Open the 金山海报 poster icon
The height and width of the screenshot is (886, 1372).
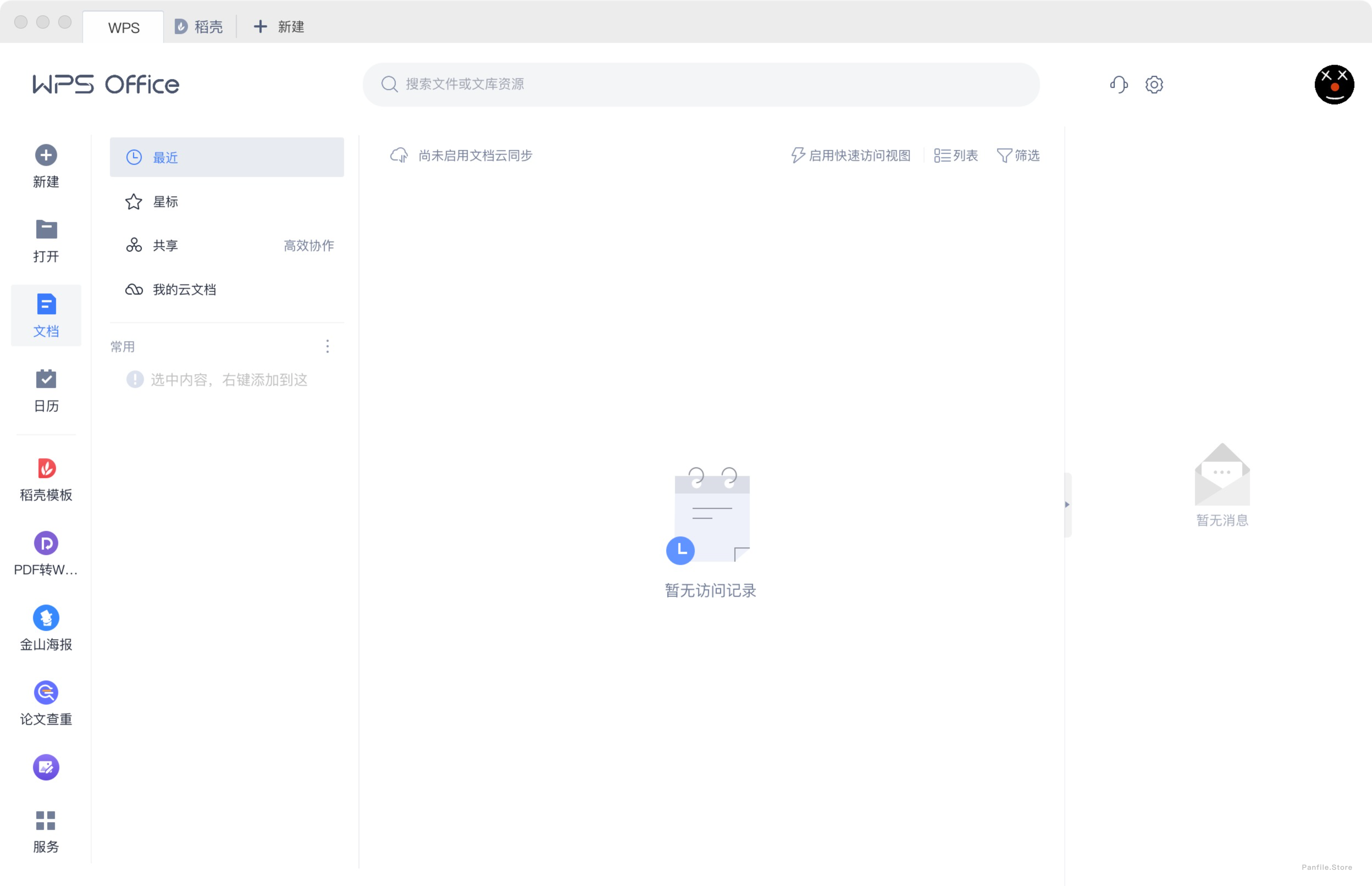46,617
